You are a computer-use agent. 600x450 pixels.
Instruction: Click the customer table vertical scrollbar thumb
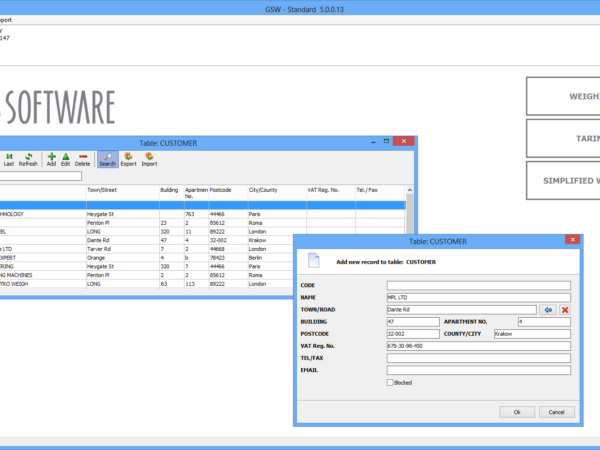click(x=409, y=214)
